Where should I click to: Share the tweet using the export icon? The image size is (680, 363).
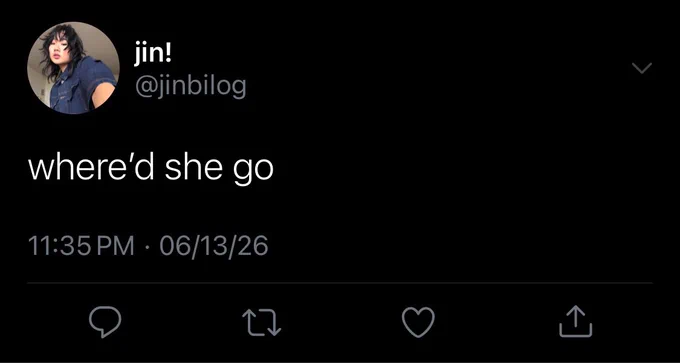tap(575, 321)
